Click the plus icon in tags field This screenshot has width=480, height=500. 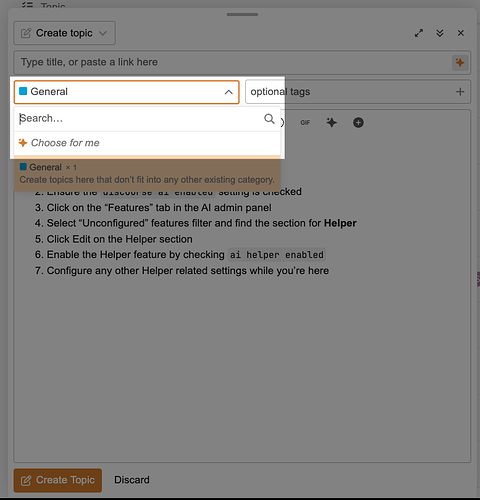460,92
